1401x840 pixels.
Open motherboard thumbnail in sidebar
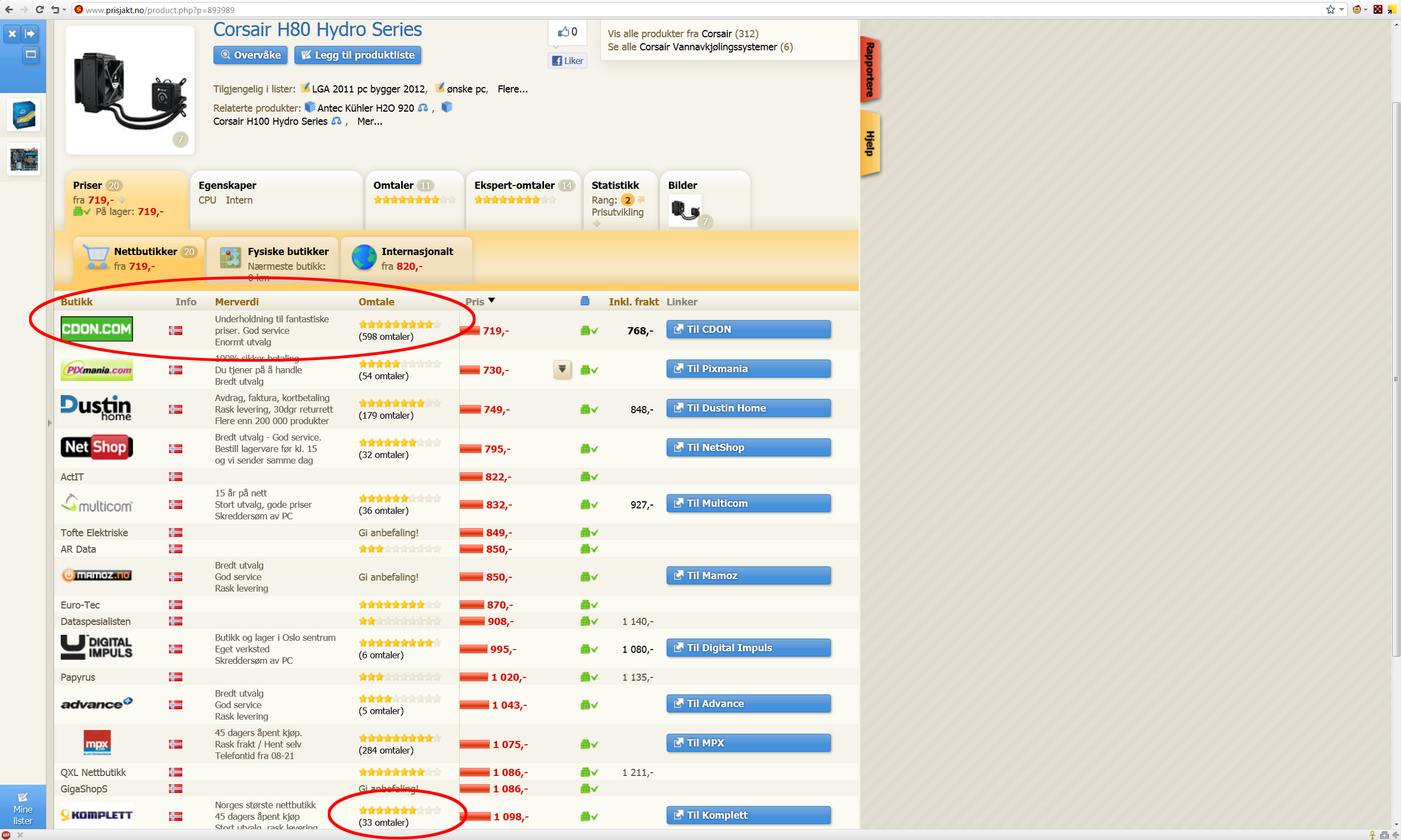tap(23, 160)
